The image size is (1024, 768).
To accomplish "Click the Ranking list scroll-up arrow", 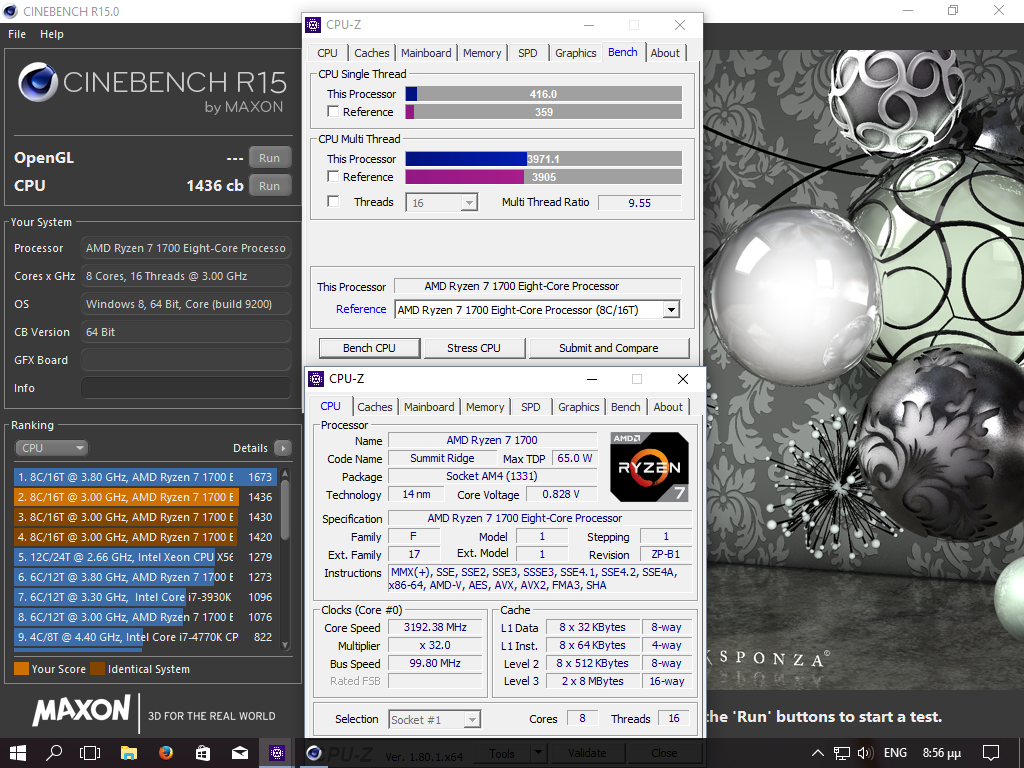I will click(x=285, y=475).
